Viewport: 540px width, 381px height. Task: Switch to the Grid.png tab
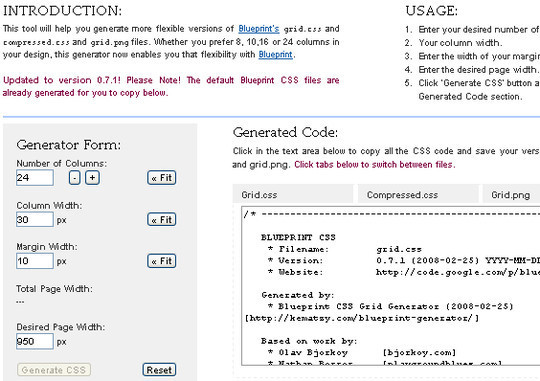[511, 195]
